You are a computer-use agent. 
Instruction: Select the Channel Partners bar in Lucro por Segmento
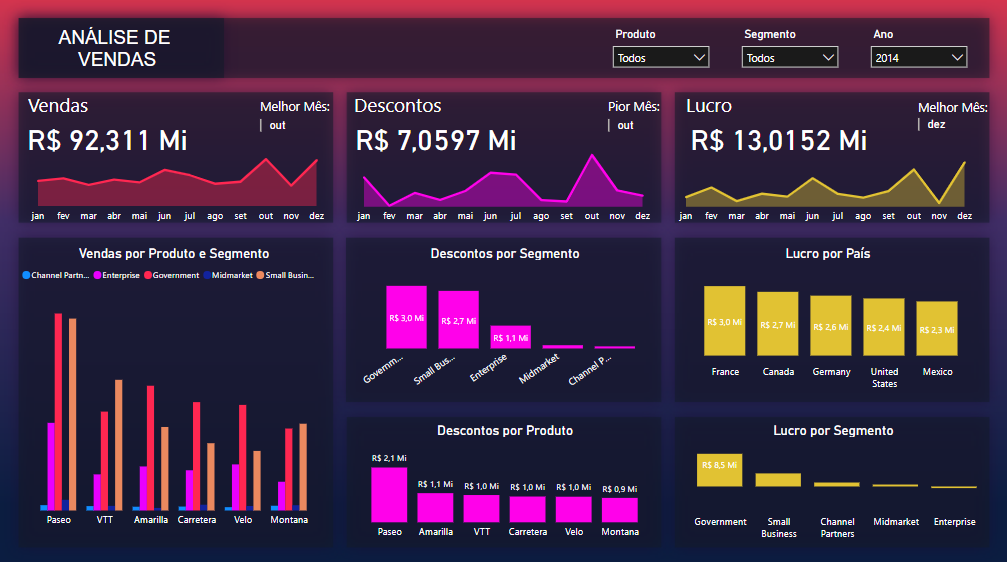point(837,484)
